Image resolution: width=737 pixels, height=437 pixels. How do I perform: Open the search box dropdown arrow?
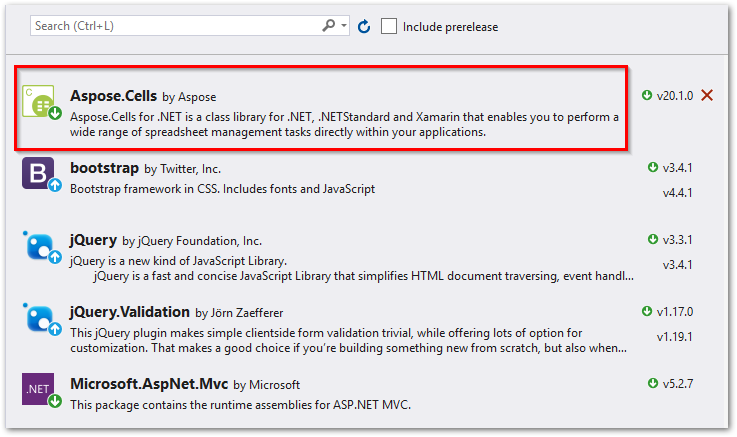coord(344,26)
